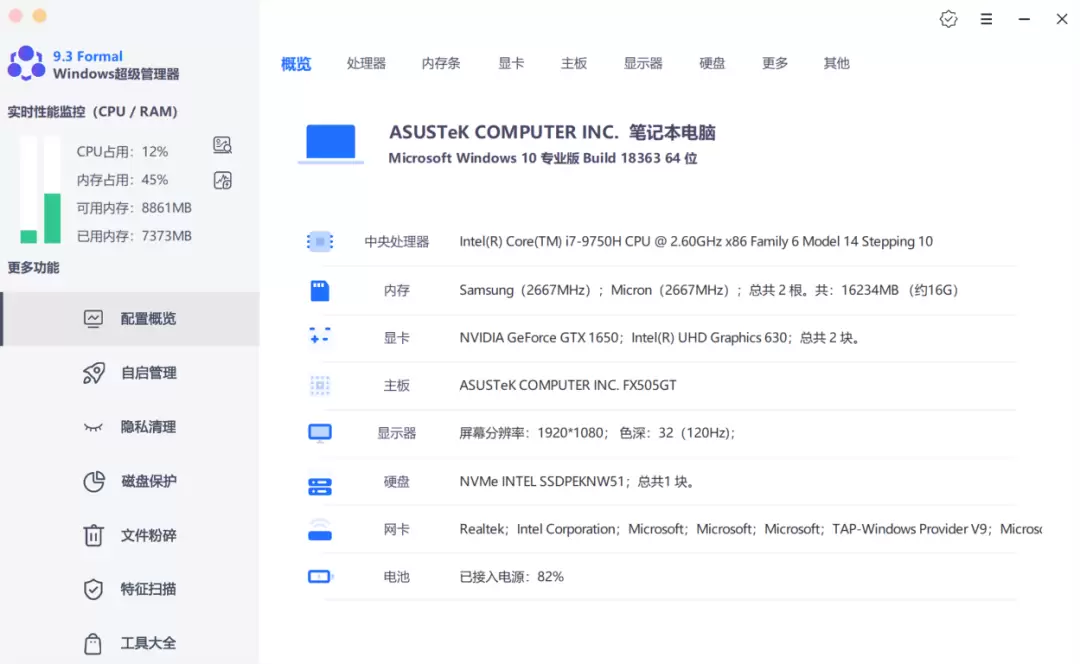Click the motherboard icon in 主板 row
This screenshot has height=664, width=1080.
pyautogui.click(x=320, y=385)
